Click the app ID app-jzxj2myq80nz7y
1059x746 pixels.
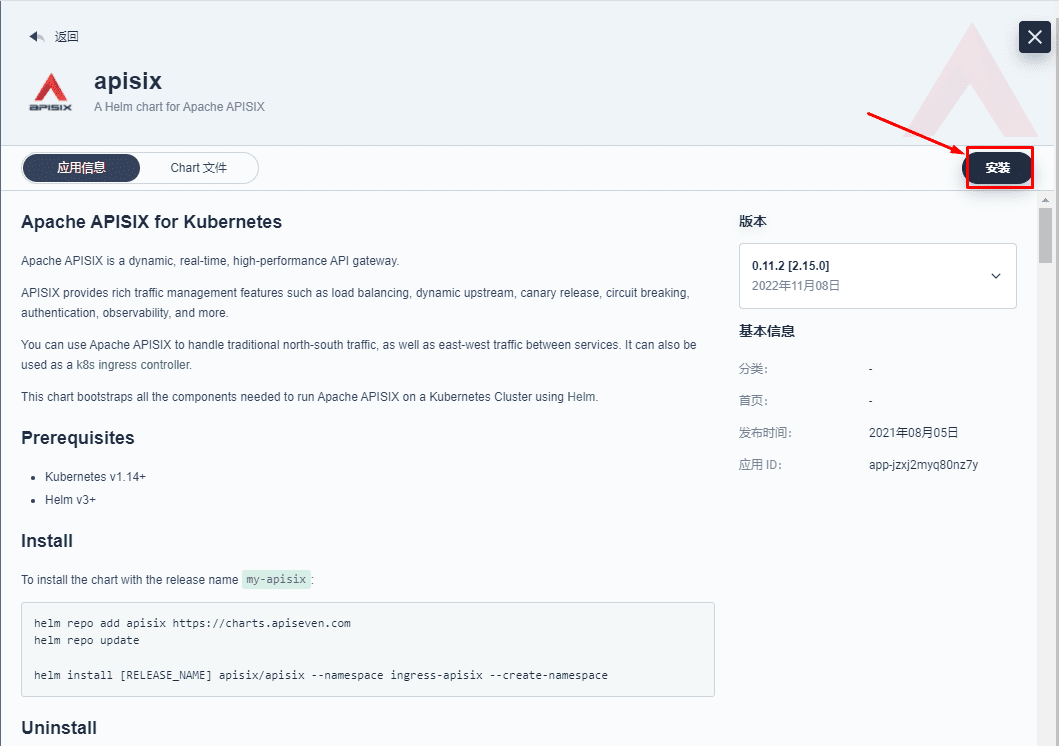[923, 464]
